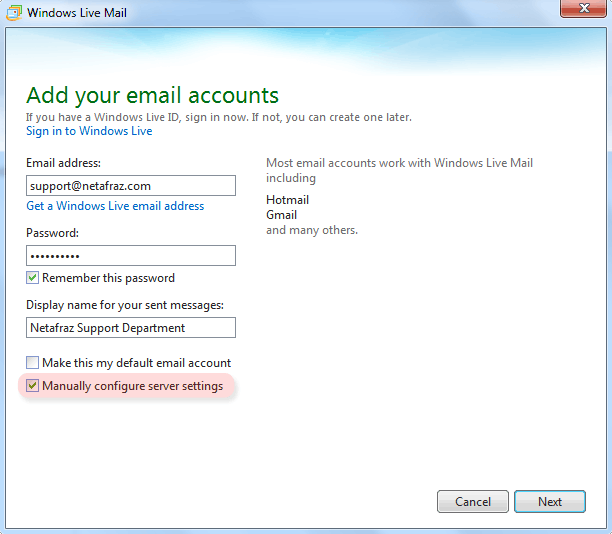Click the Display name for your sent messages label

[x=125, y=305]
